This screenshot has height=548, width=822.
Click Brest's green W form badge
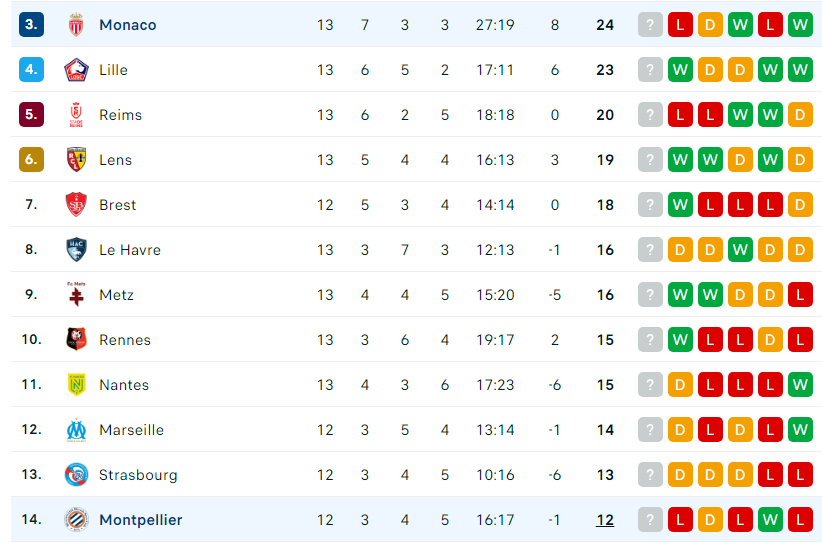click(x=680, y=205)
